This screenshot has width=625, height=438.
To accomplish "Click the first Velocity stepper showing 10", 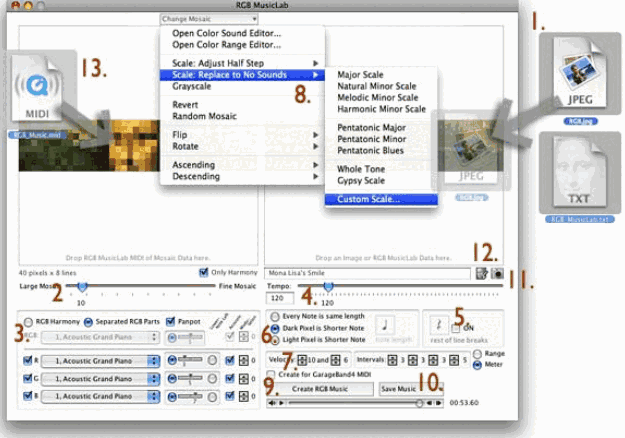I will click(x=302, y=360).
